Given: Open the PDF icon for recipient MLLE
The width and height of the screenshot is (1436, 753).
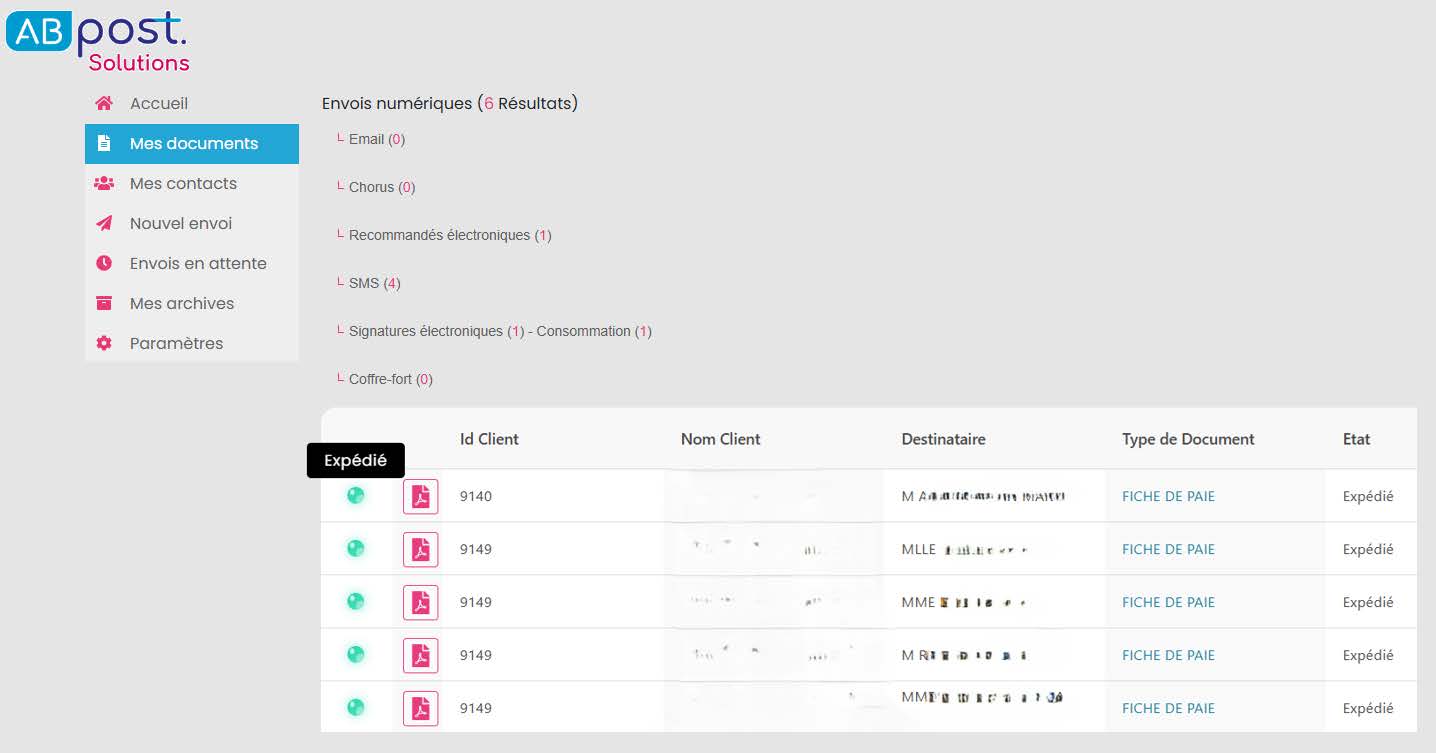Looking at the screenshot, I should click(x=420, y=549).
